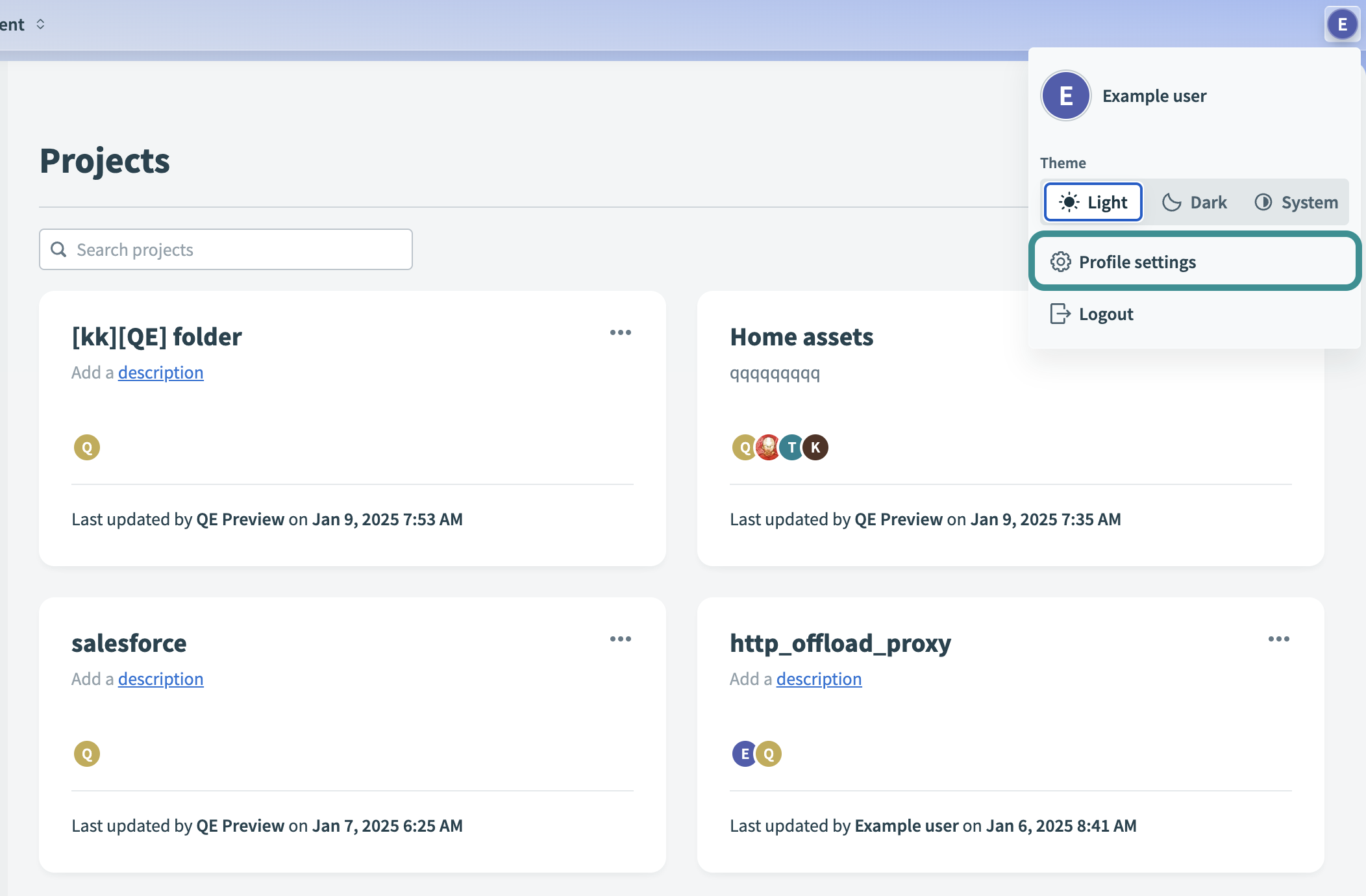Choose Logout in the user menu

click(1105, 314)
